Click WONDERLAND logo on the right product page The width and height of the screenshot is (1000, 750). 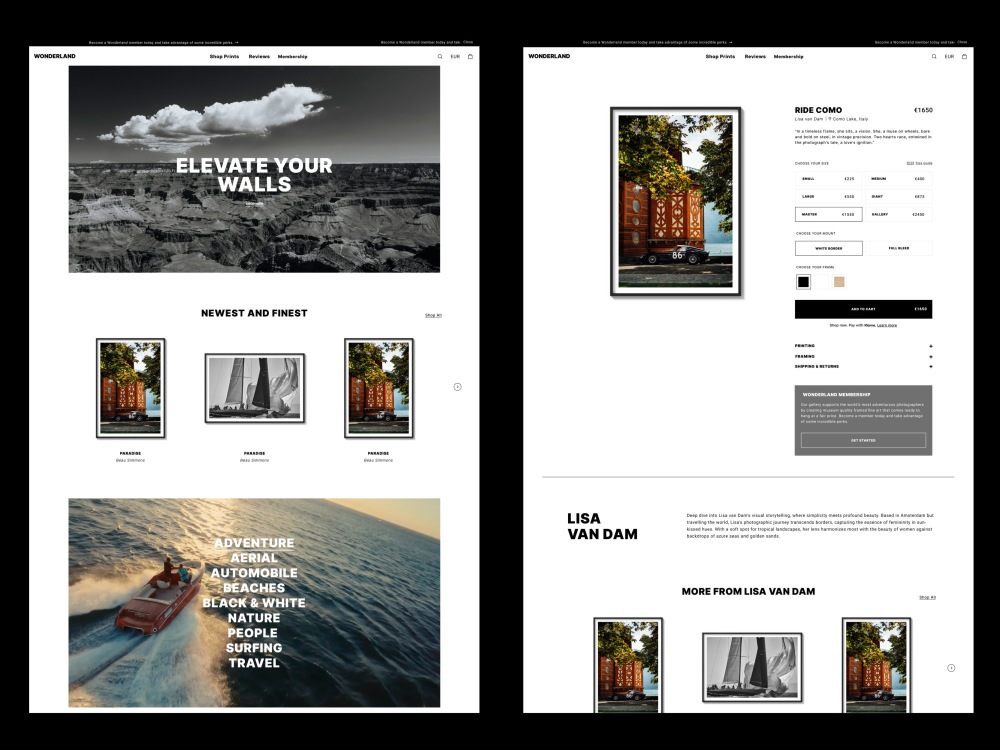549,56
